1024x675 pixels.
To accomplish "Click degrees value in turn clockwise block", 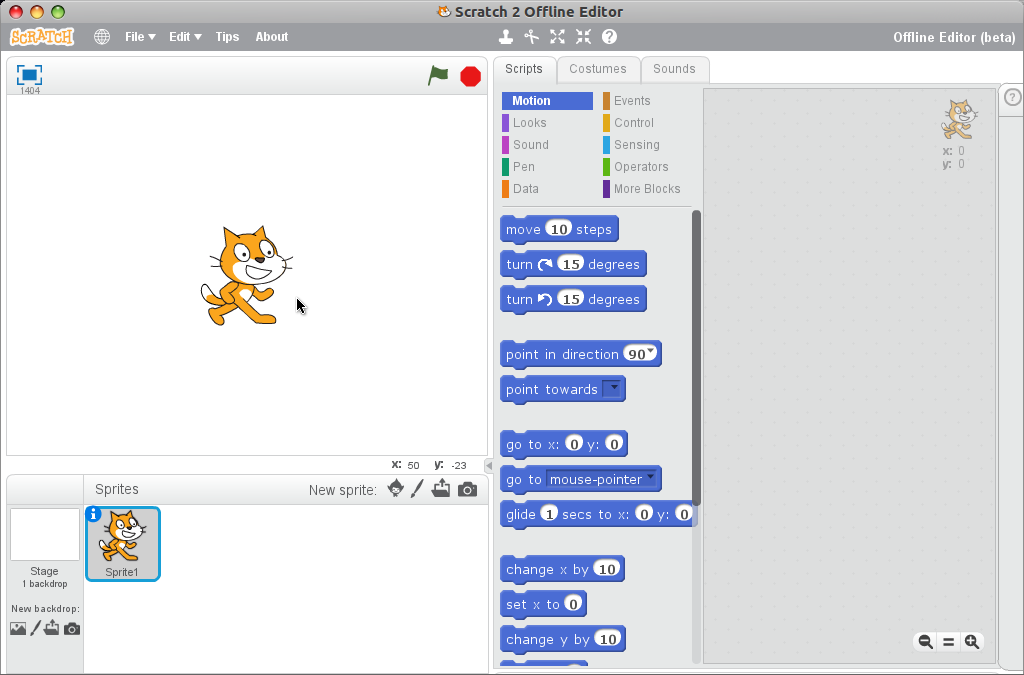I will coord(571,264).
